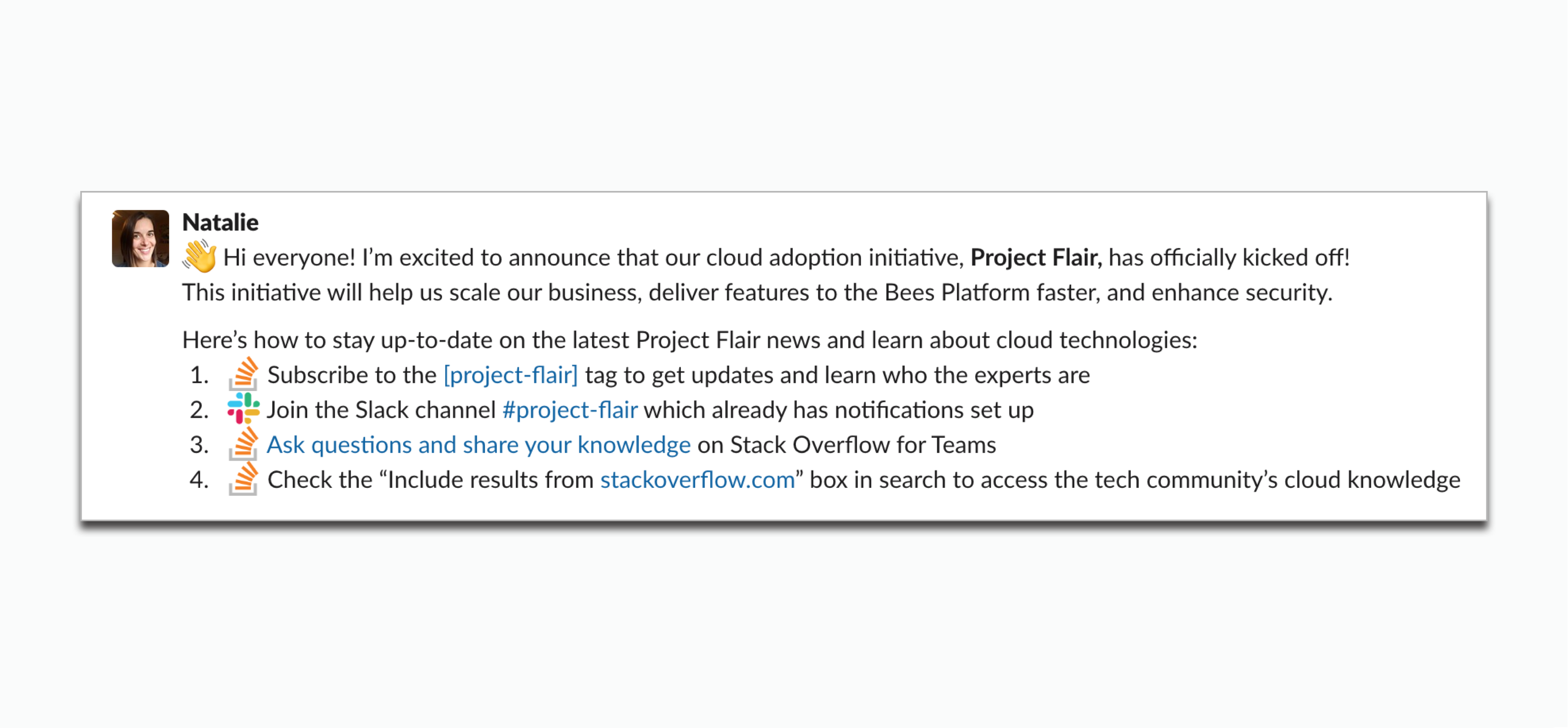
Task: Click list number 3
Action: [x=199, y=445]
